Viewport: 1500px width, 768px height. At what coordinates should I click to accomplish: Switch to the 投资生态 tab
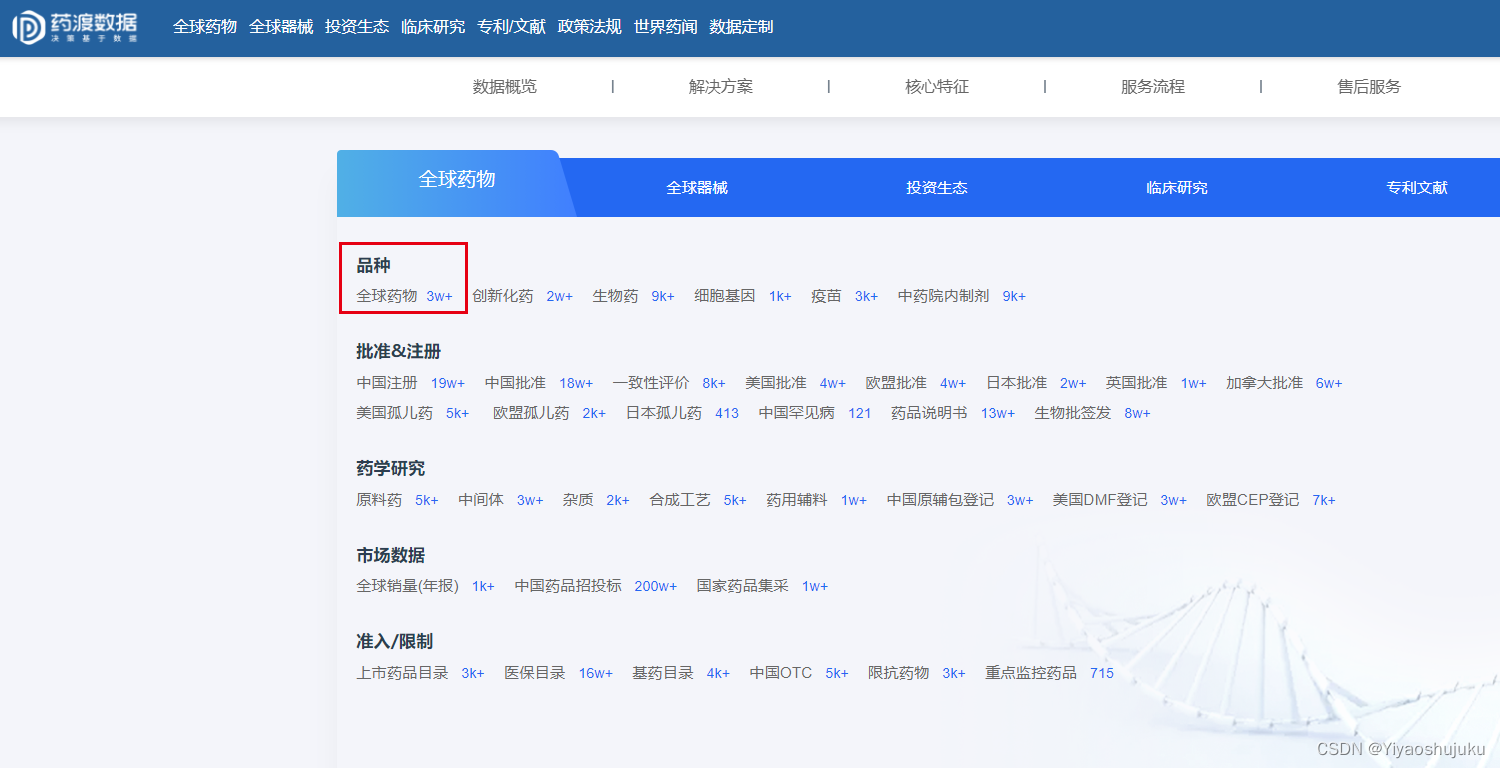pos(936,187)
